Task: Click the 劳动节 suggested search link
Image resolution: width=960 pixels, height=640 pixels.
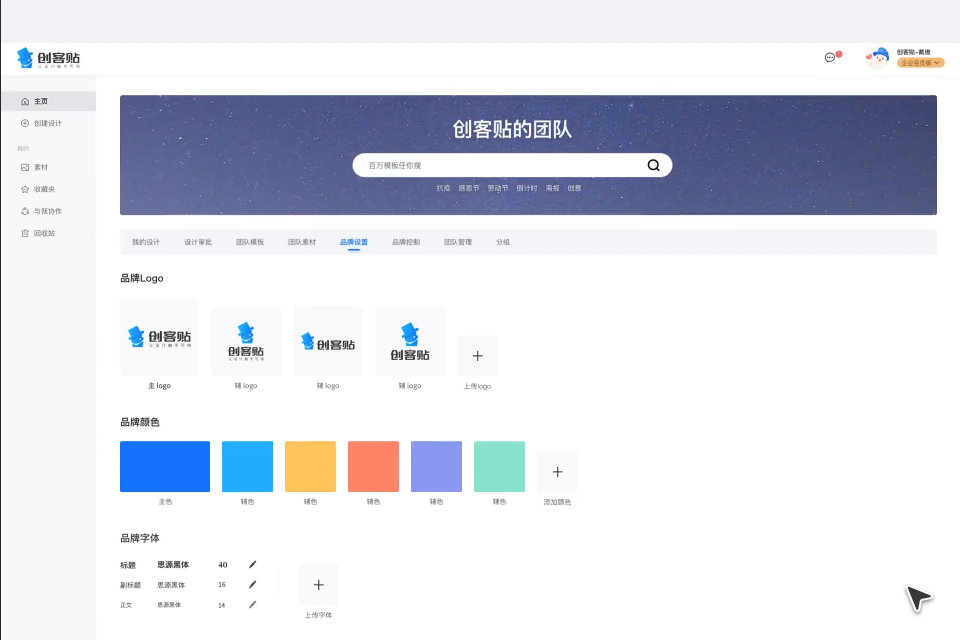Action: coord(498,188)
